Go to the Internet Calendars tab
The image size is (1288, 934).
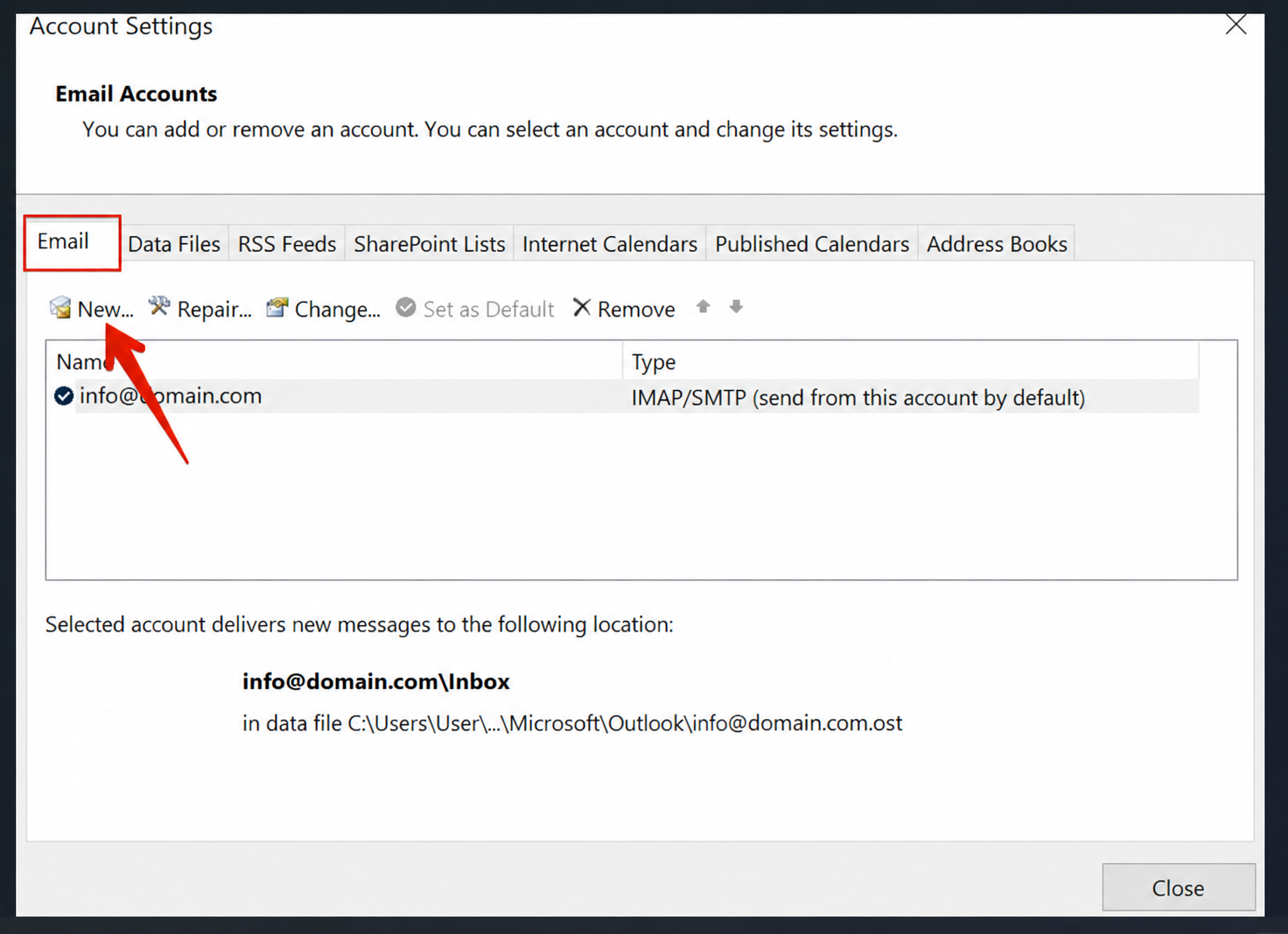(610, 244)
